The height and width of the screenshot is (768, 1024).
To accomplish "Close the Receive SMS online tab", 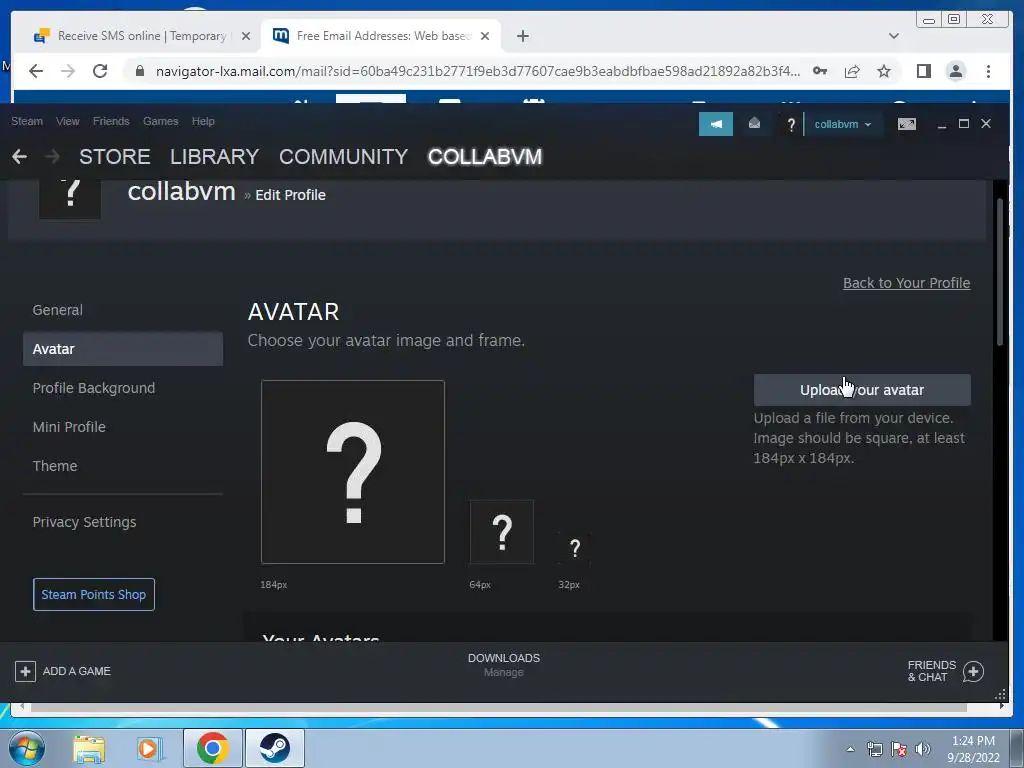I will (246, 36).
